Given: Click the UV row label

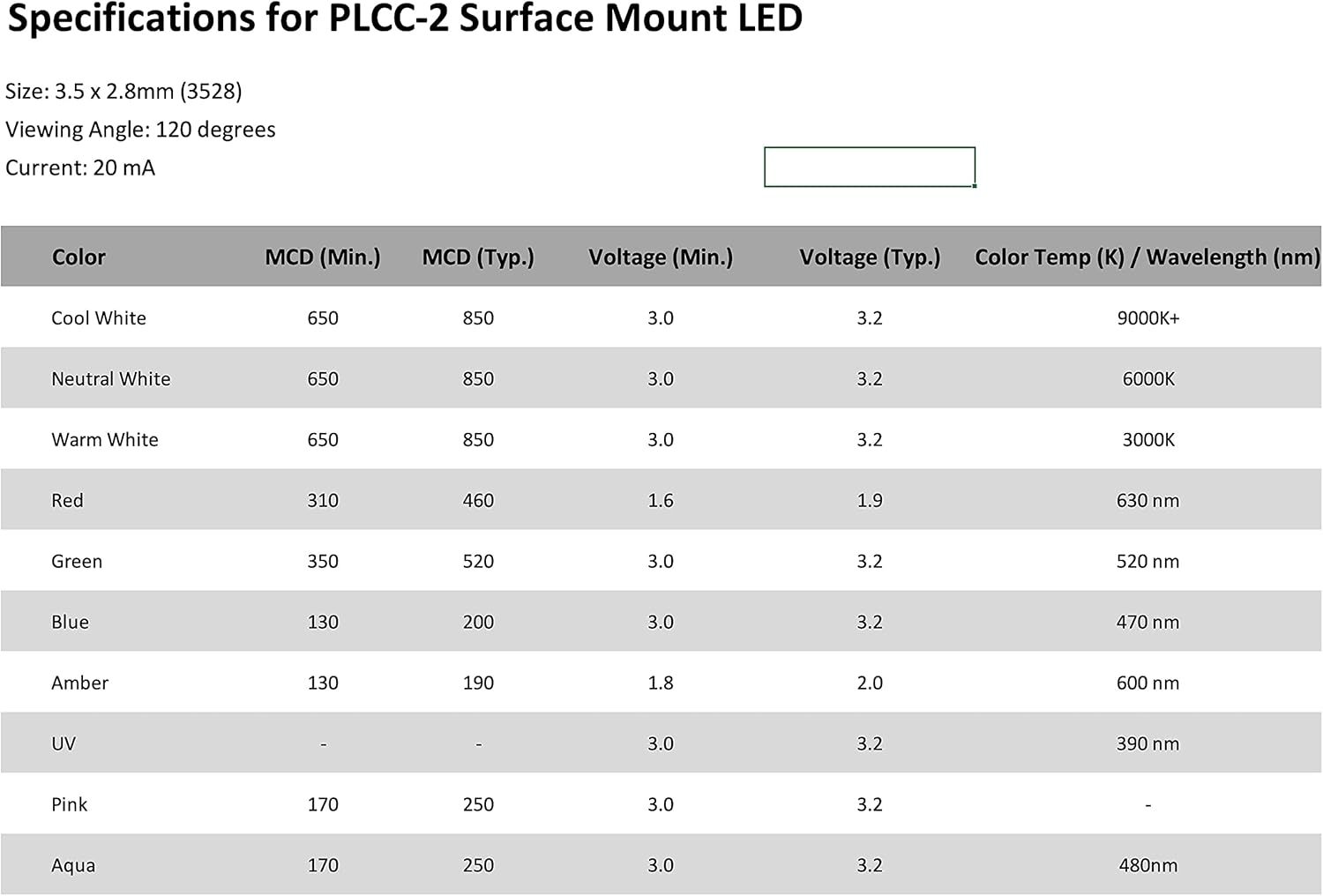Looking at the screenshot, I should click(64, 743).
